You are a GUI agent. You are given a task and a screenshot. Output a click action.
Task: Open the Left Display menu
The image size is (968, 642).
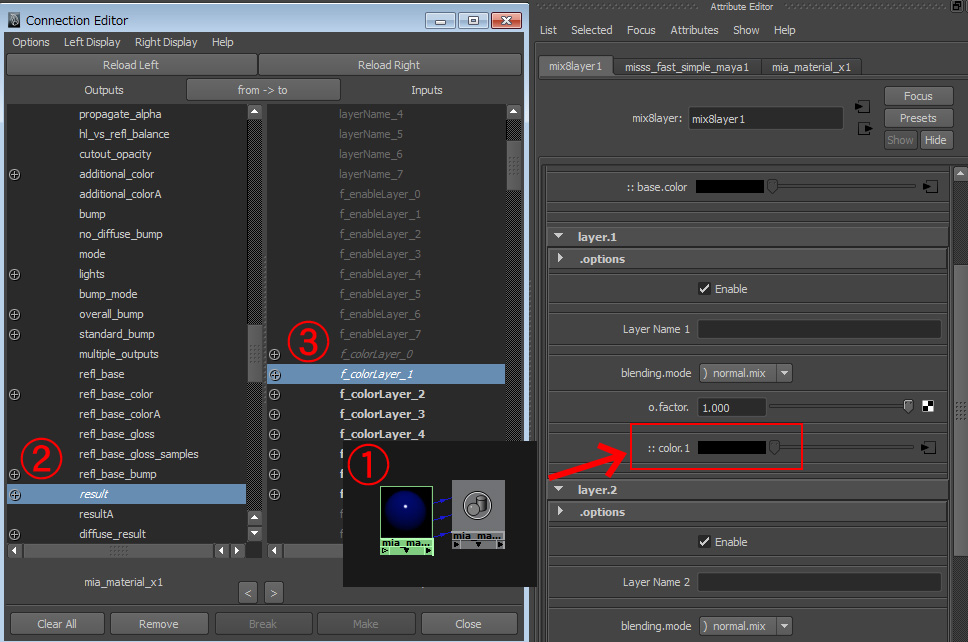coord(92,42)
